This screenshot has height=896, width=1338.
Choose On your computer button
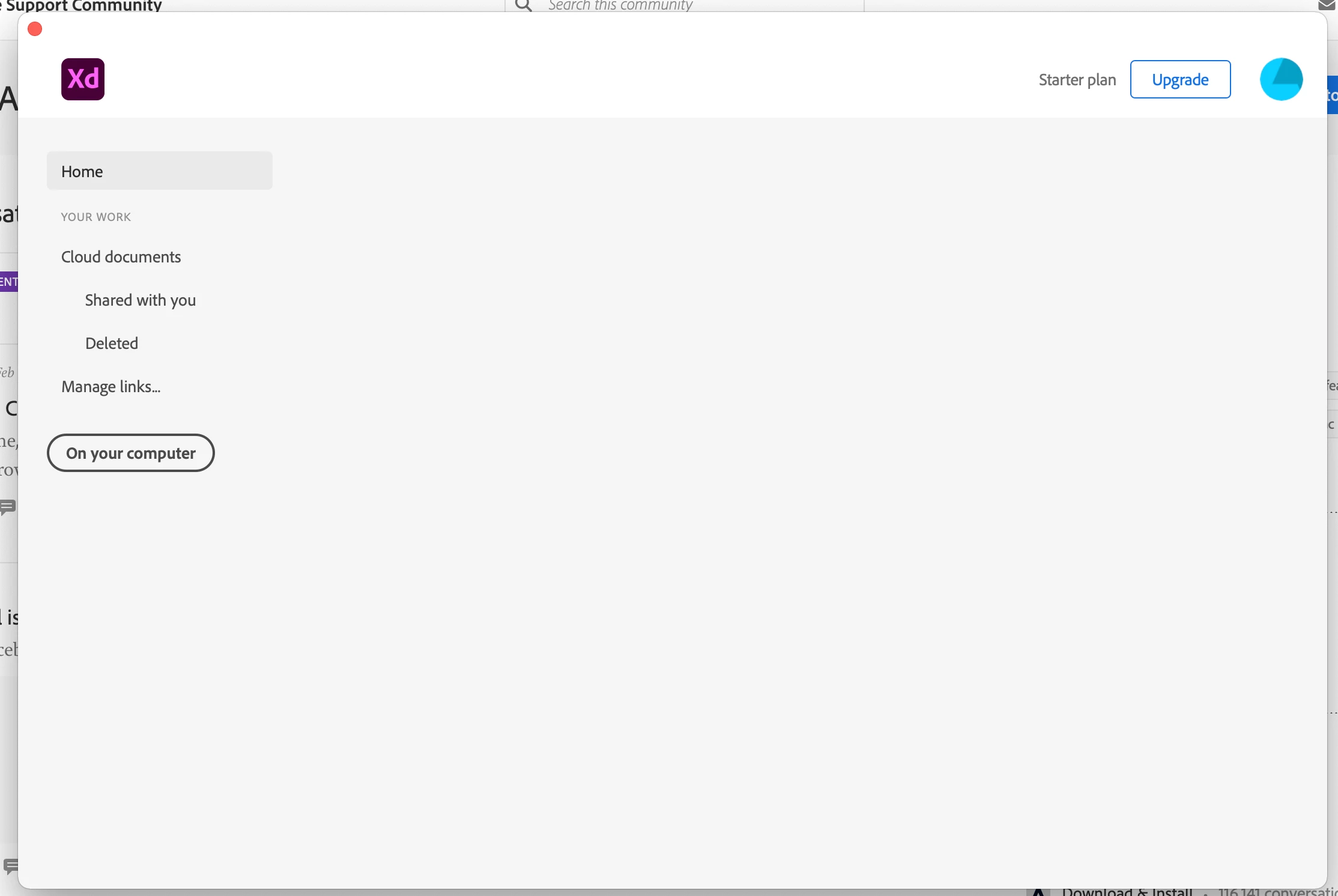[x=130, y=453]
